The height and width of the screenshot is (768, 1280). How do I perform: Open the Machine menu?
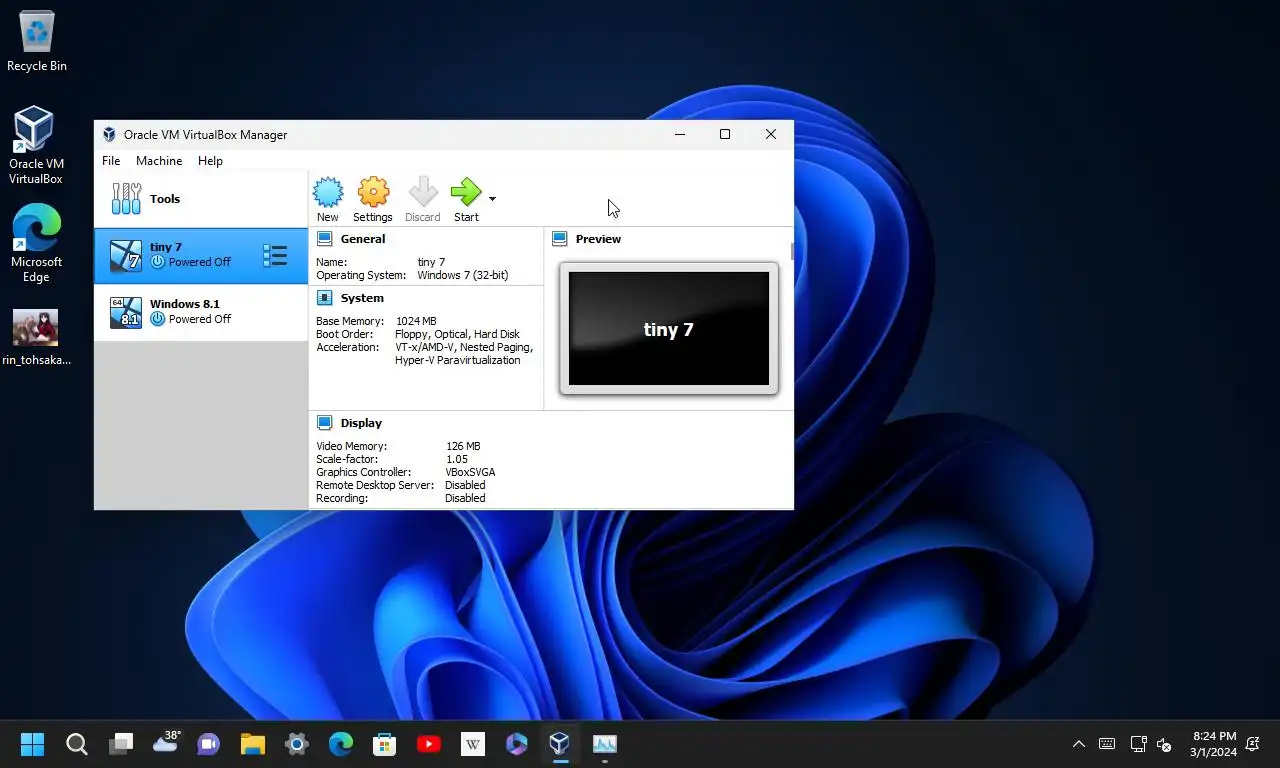159,161
